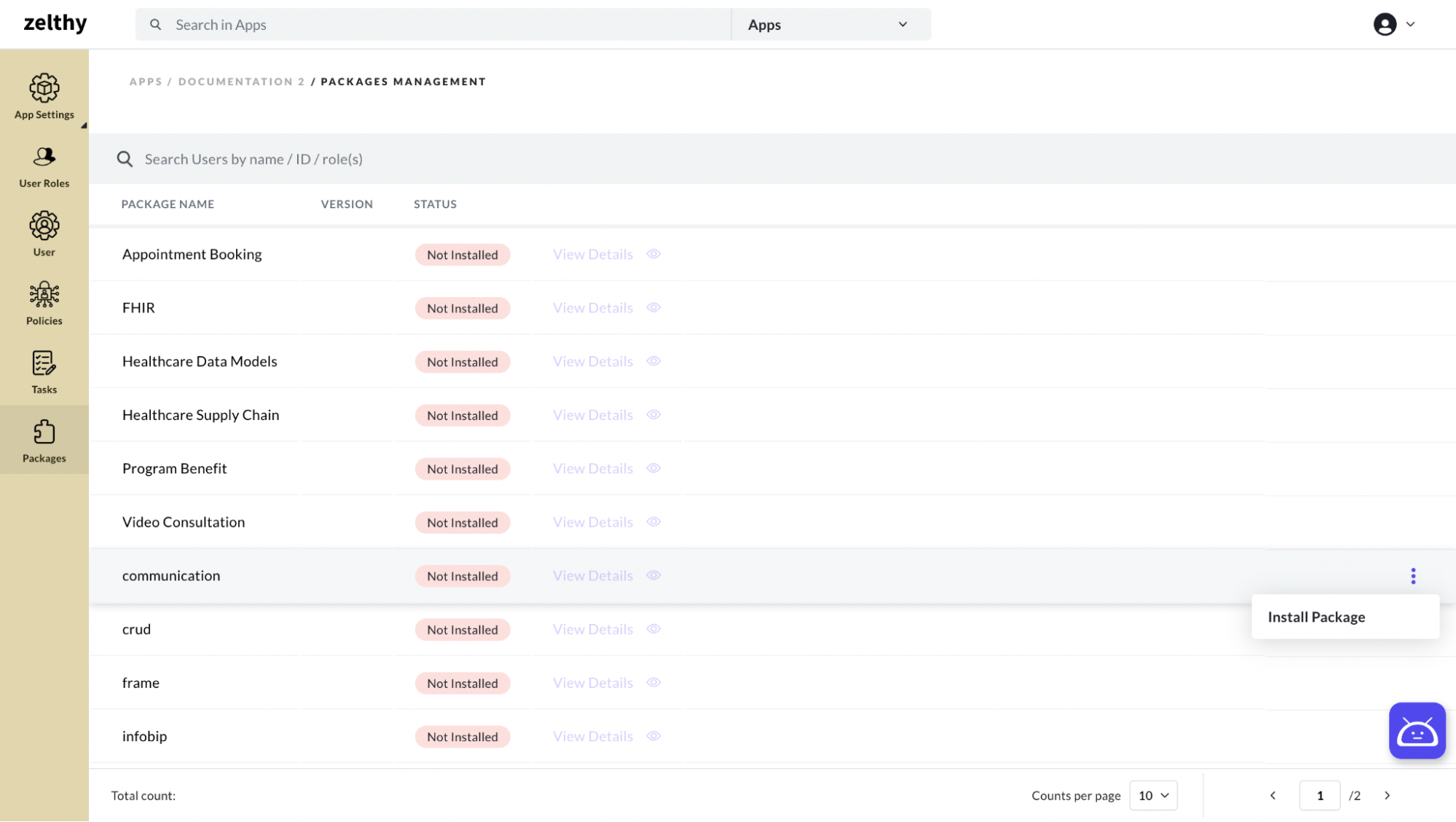Navigate to the Tasks section
This screenshot has height=822, width=1456.
coord(44,371)
